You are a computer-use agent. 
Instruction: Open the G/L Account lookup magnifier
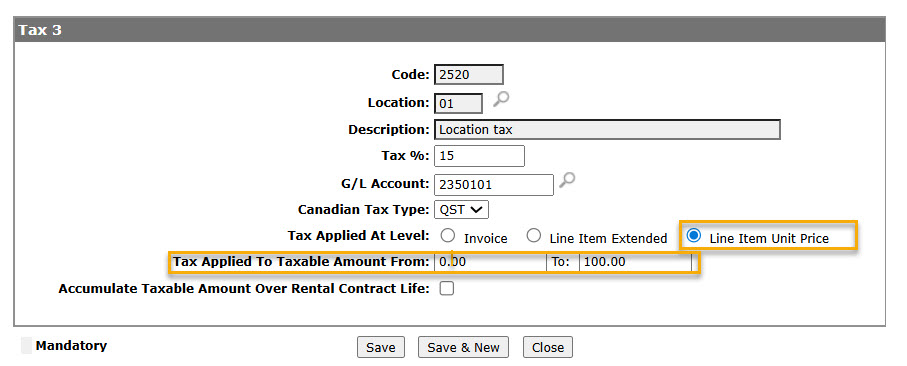567,180
